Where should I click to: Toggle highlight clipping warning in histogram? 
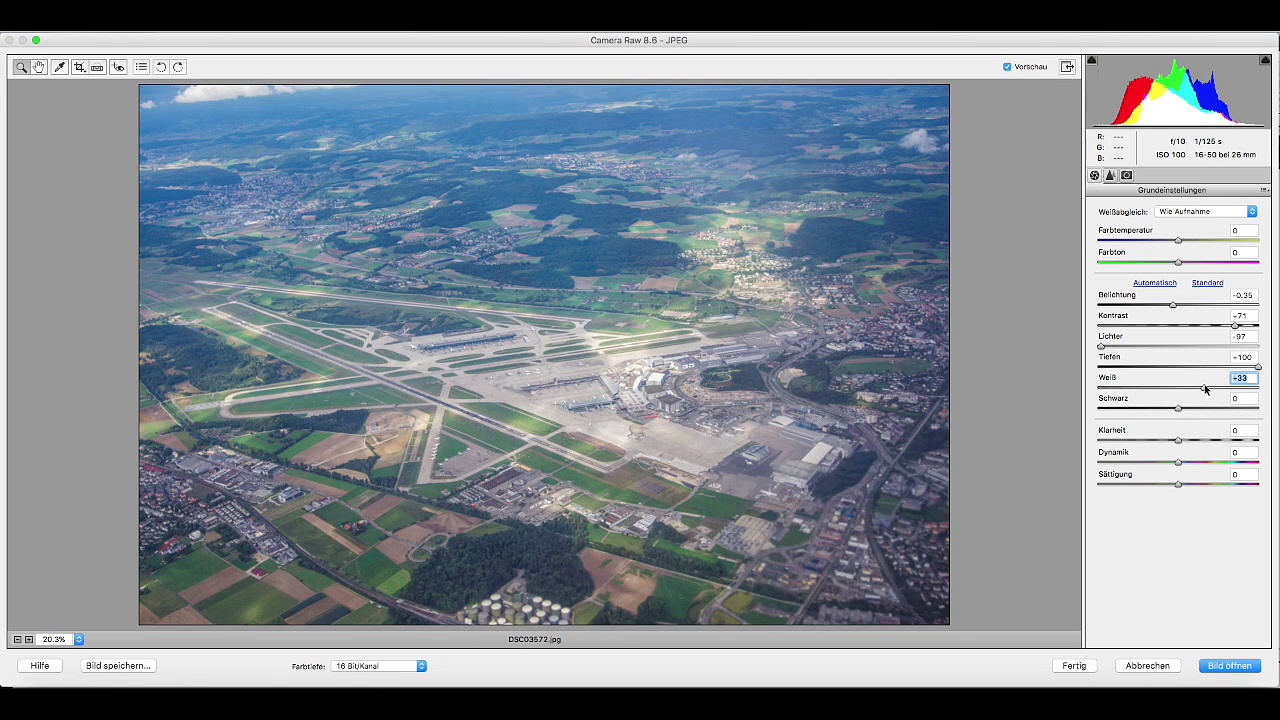click(x=1266, y=61)
